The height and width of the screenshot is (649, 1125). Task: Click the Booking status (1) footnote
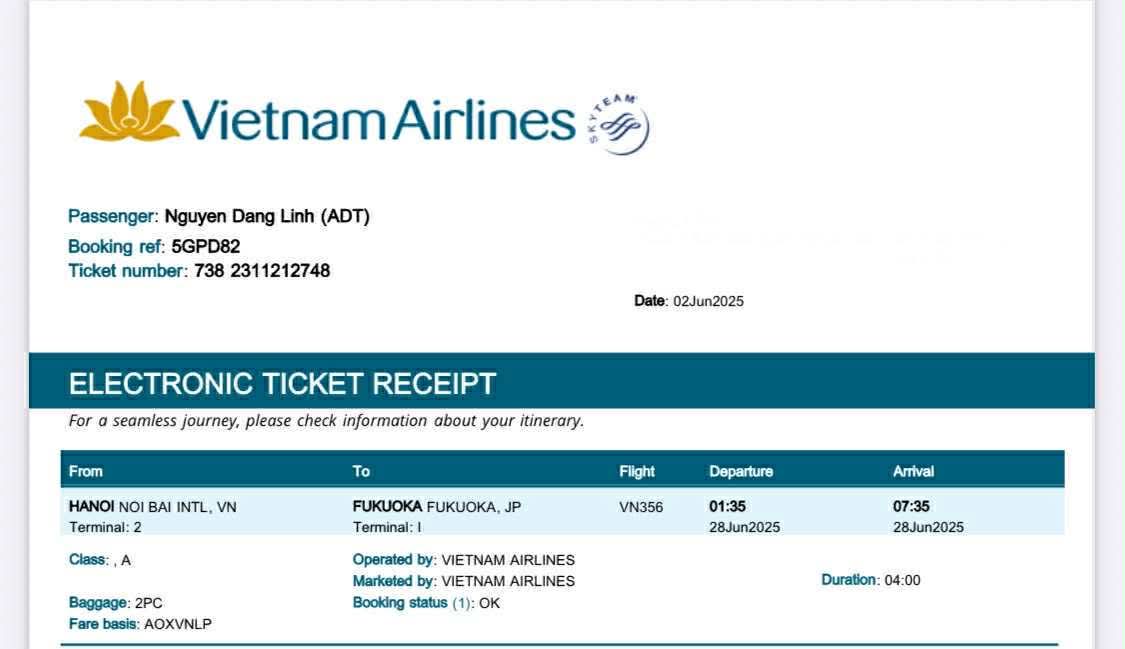click(x=460, y=603)
